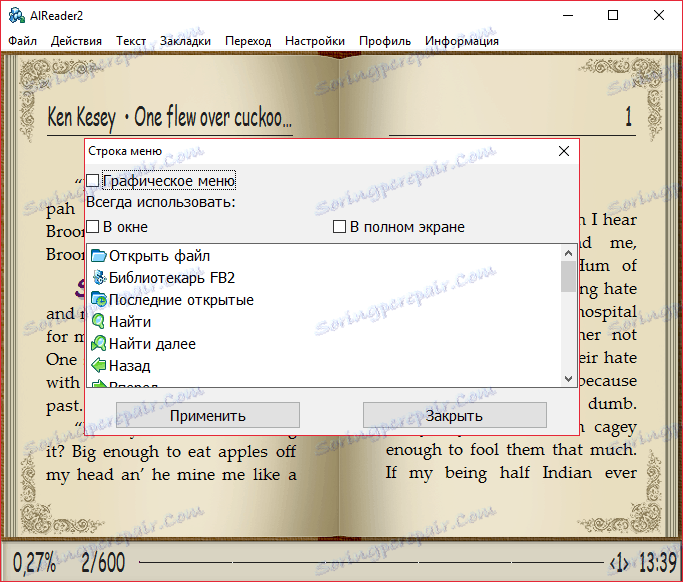
Task: Close the Строка меню dialog with X
Action: (564, 151)
